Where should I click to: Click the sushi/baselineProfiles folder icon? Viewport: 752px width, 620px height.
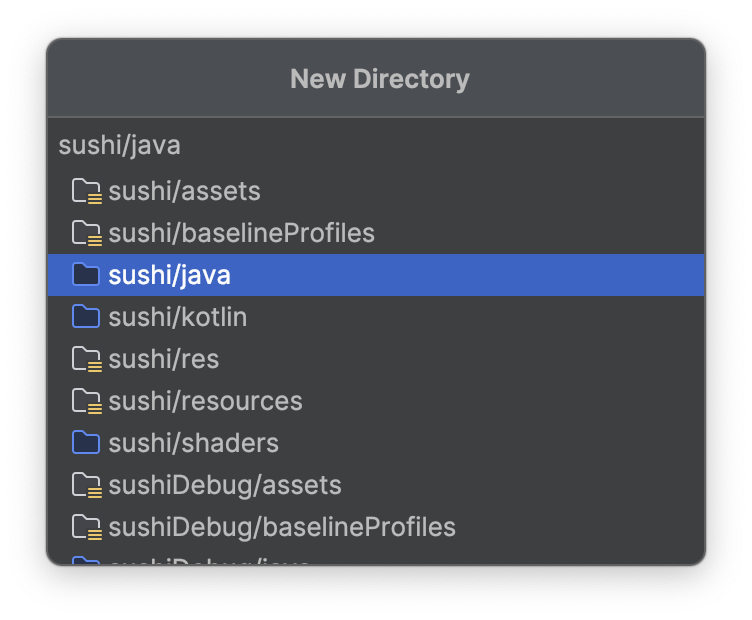[87, 233]
